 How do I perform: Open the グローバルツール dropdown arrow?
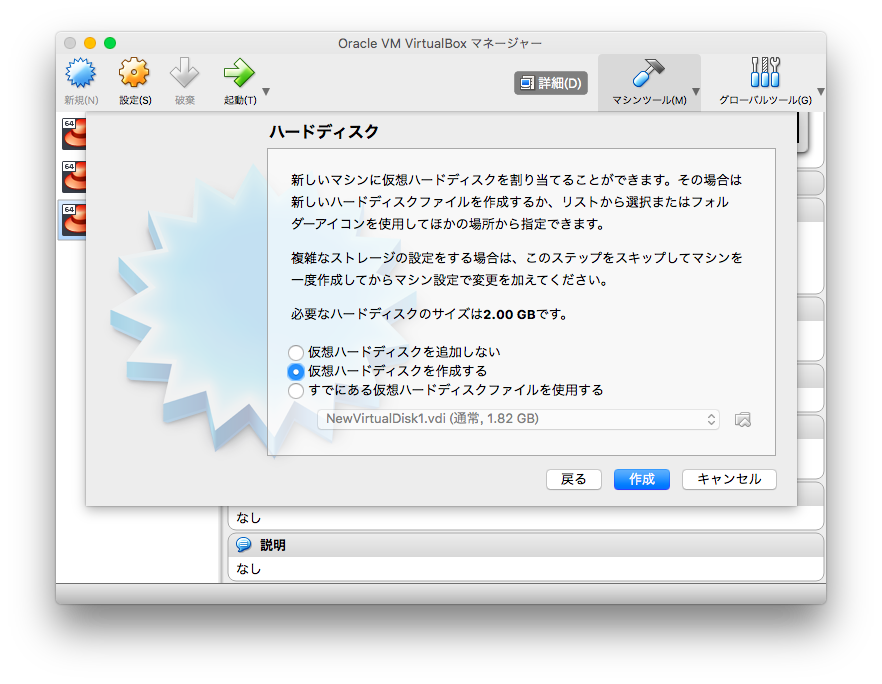820,92
